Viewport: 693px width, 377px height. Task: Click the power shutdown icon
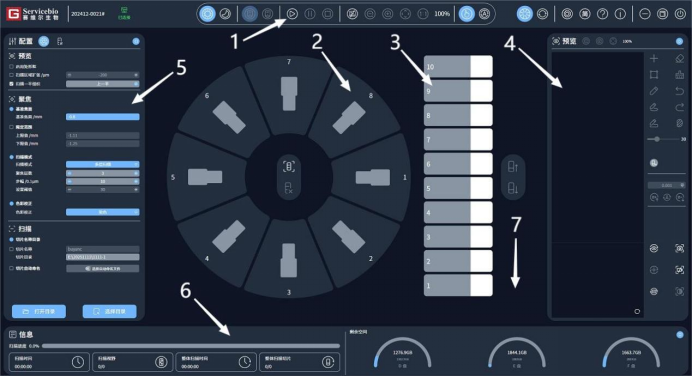coord(680,14)
